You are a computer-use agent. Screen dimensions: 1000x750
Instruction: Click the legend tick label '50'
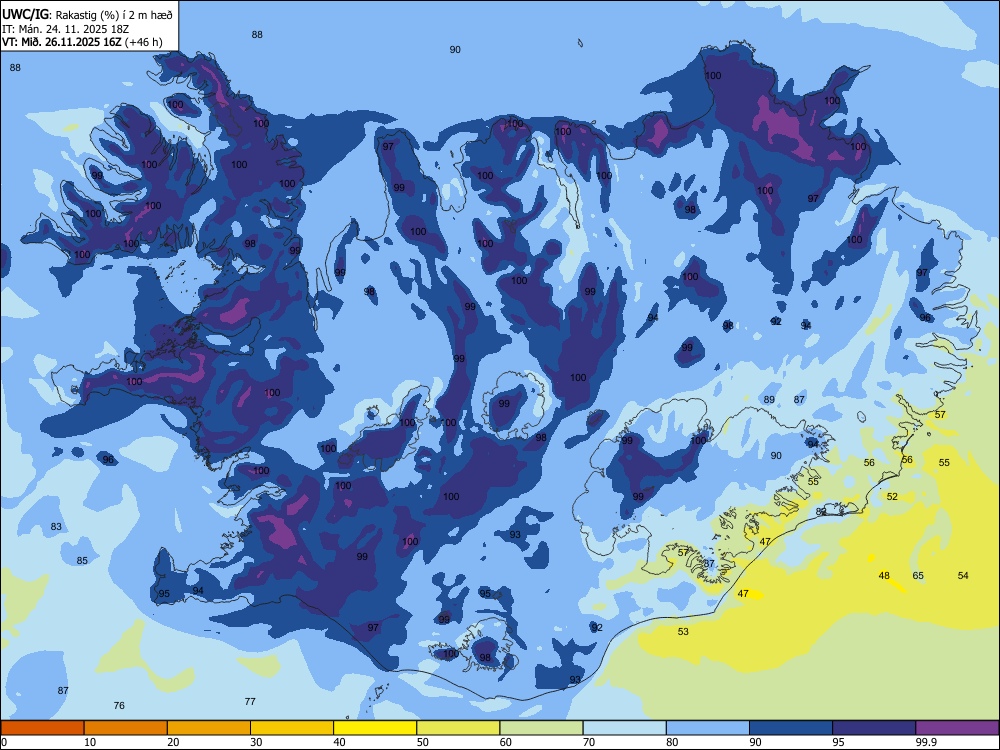click(x=423, y=742)
